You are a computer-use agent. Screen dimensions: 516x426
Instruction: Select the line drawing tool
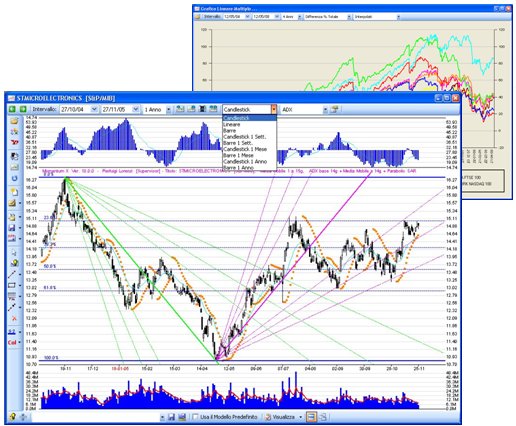point(12,274)
